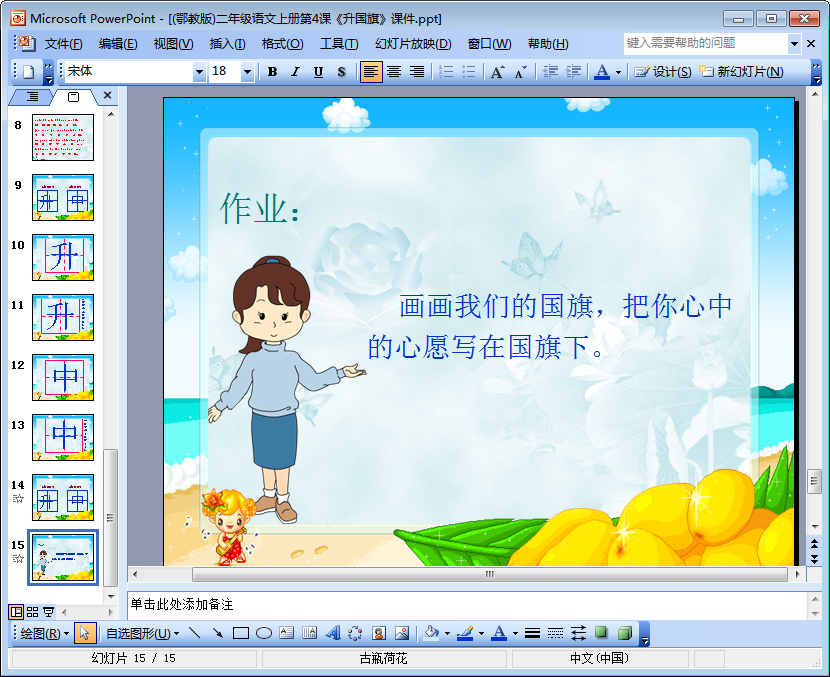This screenshot has width=830, height=677.
Task: Increase font size
Action: point(497,71)
